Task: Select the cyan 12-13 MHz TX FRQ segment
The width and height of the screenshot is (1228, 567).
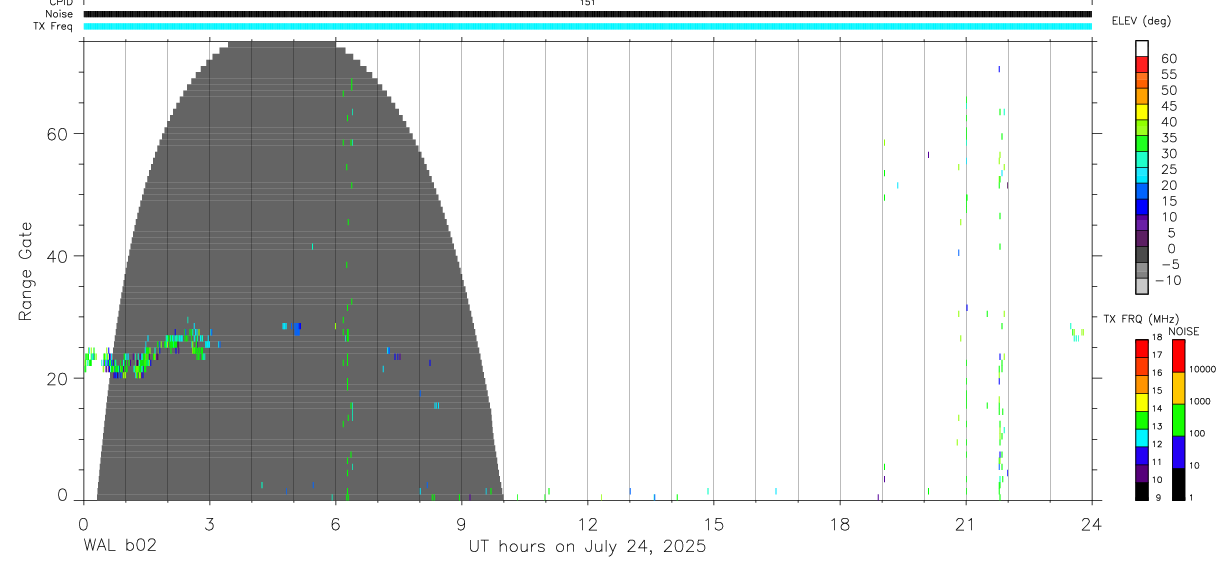Action: pos(1142,437)
